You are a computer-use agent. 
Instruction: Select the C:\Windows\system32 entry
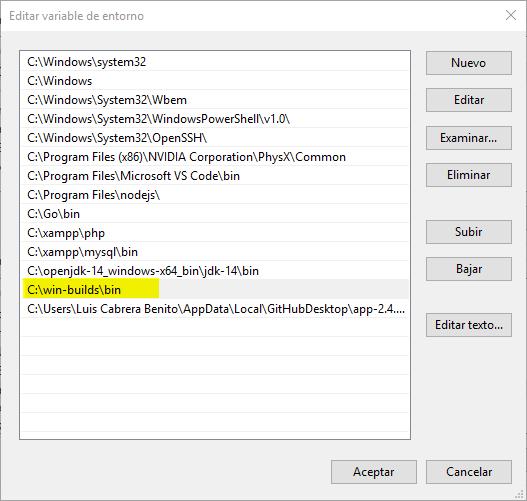215,62
